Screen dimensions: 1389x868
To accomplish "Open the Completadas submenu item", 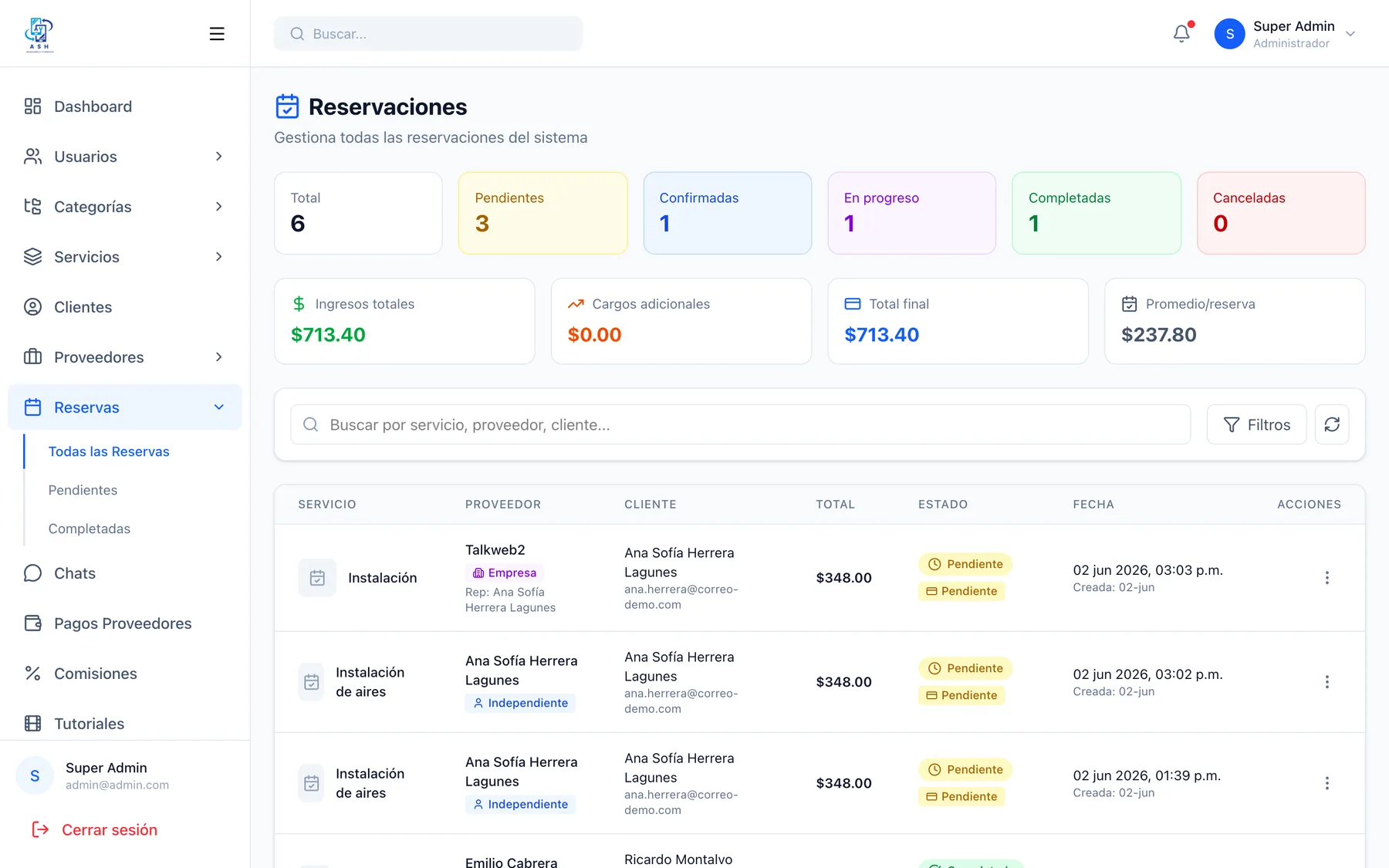I will click(x=90, y=529).
